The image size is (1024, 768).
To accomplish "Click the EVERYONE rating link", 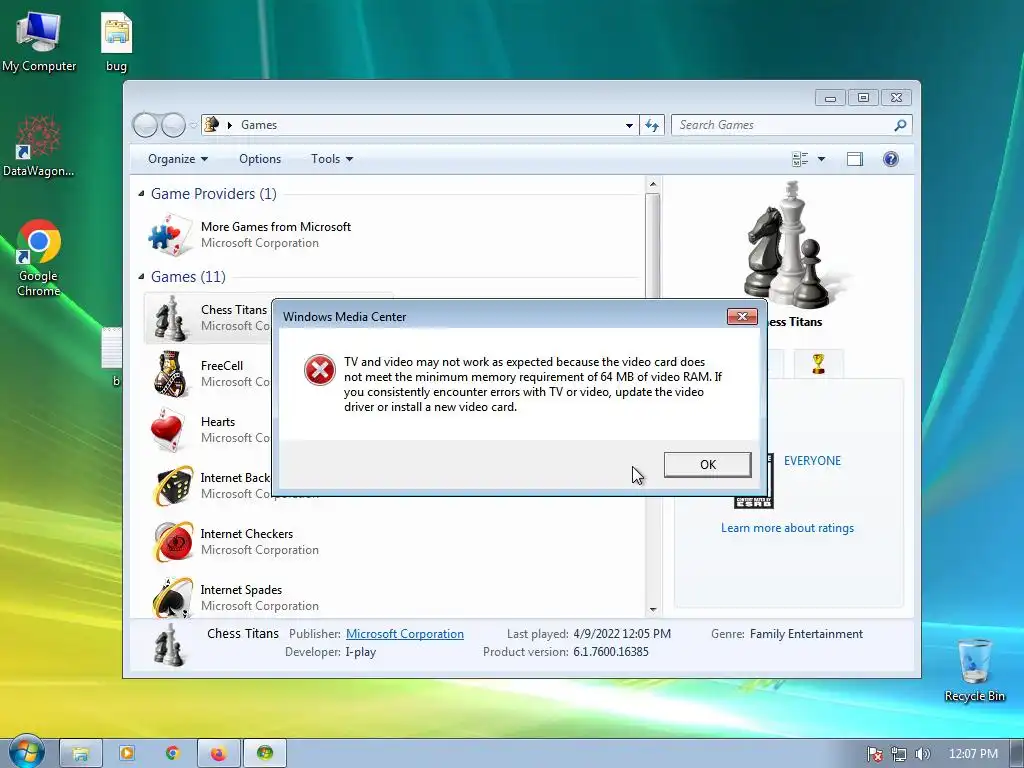I will tap(812, 460).
